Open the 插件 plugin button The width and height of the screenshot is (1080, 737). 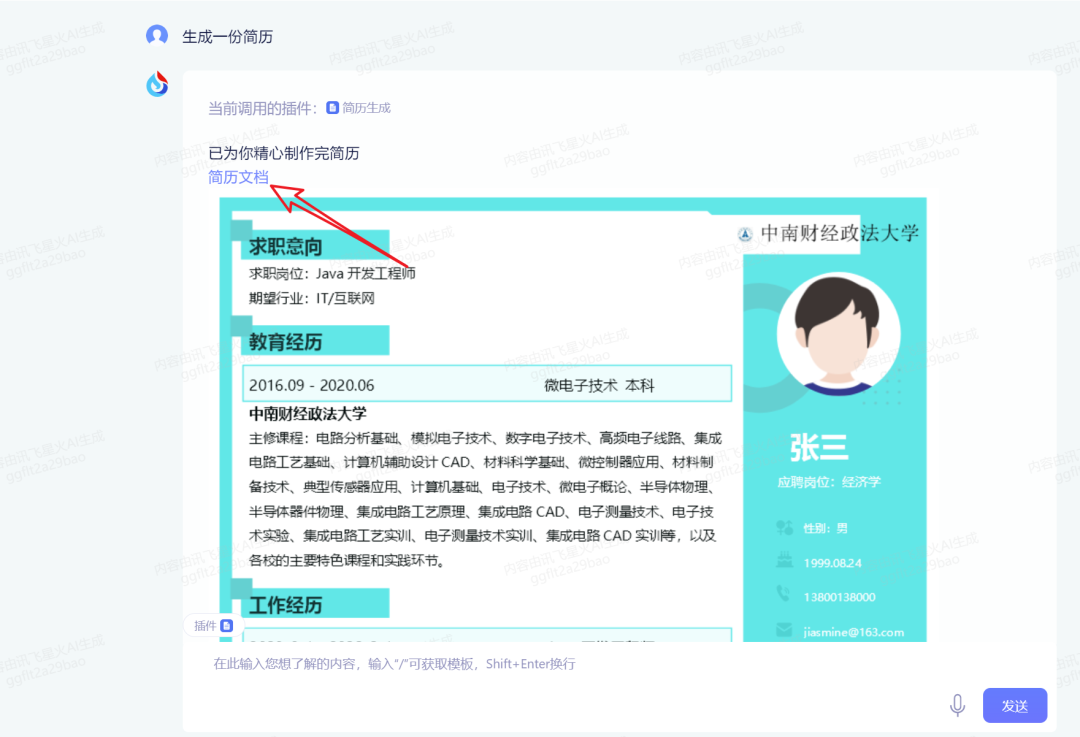click(x=213, y=625)
